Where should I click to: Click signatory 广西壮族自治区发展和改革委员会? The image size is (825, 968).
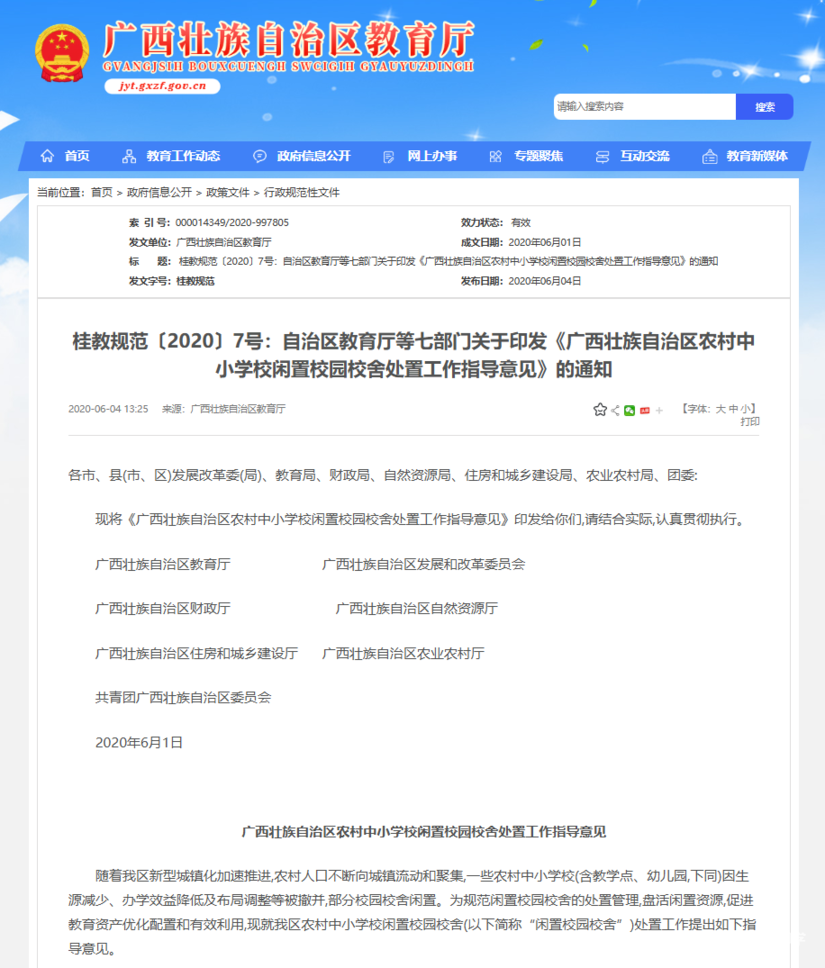(424, 564)
